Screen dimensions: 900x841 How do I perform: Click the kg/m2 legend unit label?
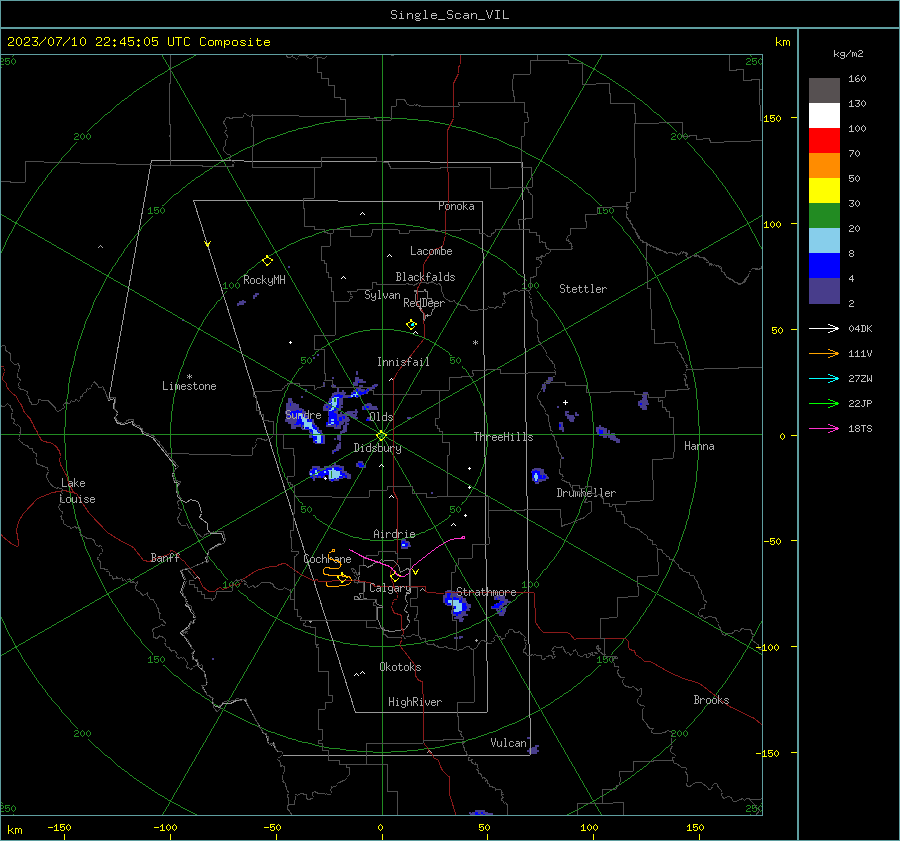coord(848,54)
